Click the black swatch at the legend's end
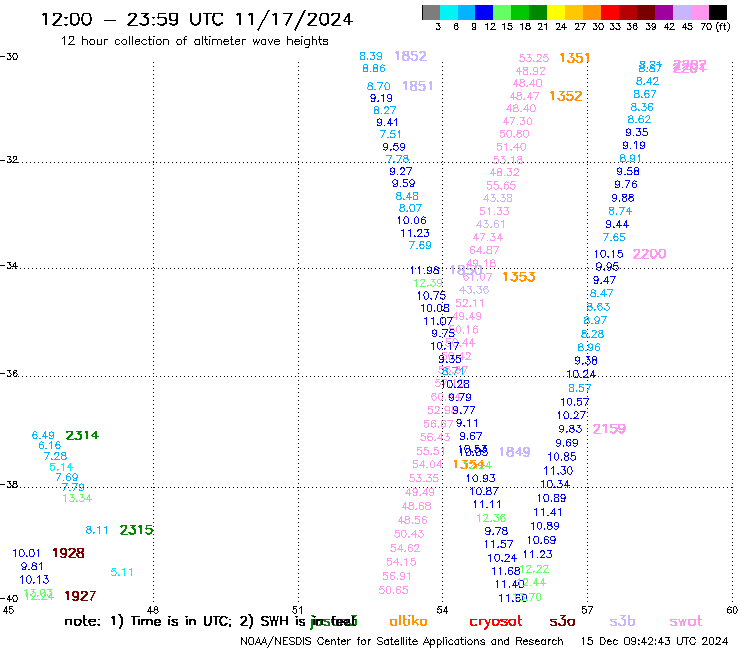Image resolution: width=740 pixels, height=650 pixels. (x=718, y=12)
